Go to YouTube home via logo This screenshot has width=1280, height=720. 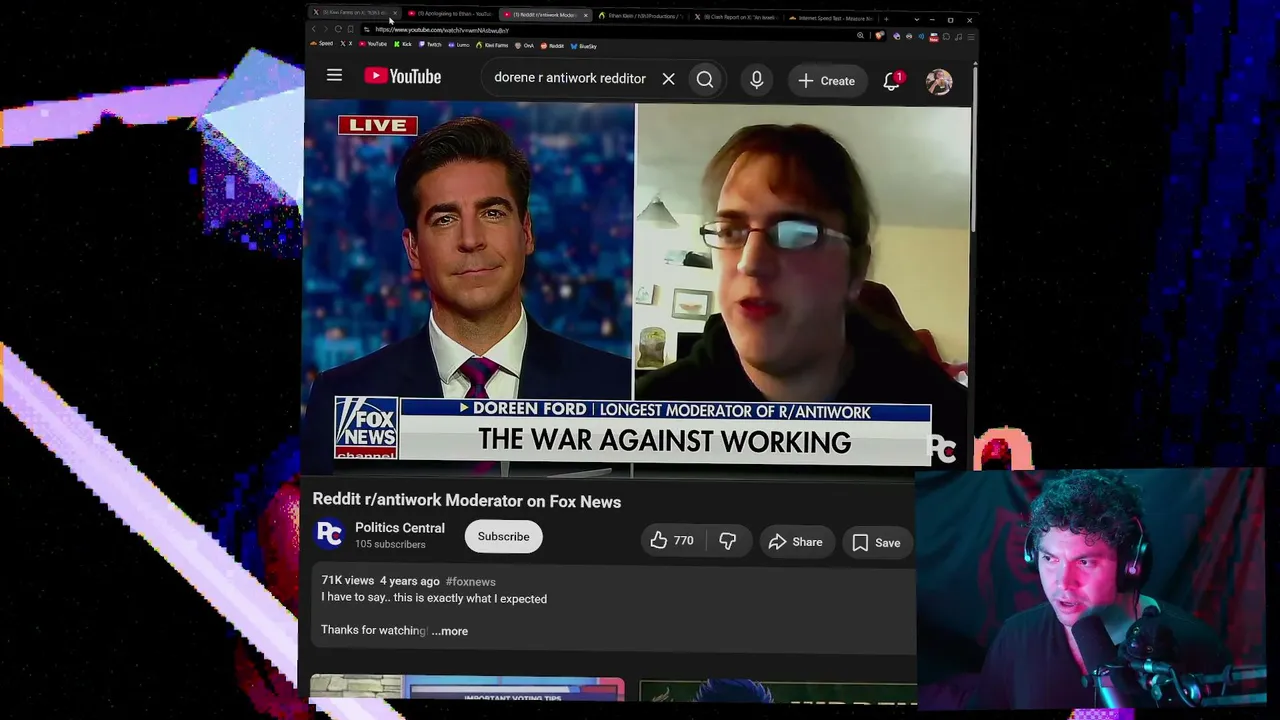click(x=402, y=76)
